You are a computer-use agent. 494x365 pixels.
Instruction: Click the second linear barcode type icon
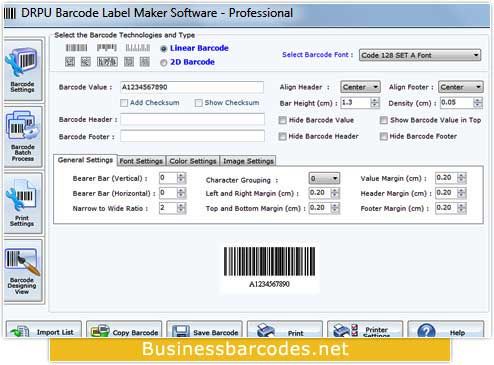coord(107,48)
